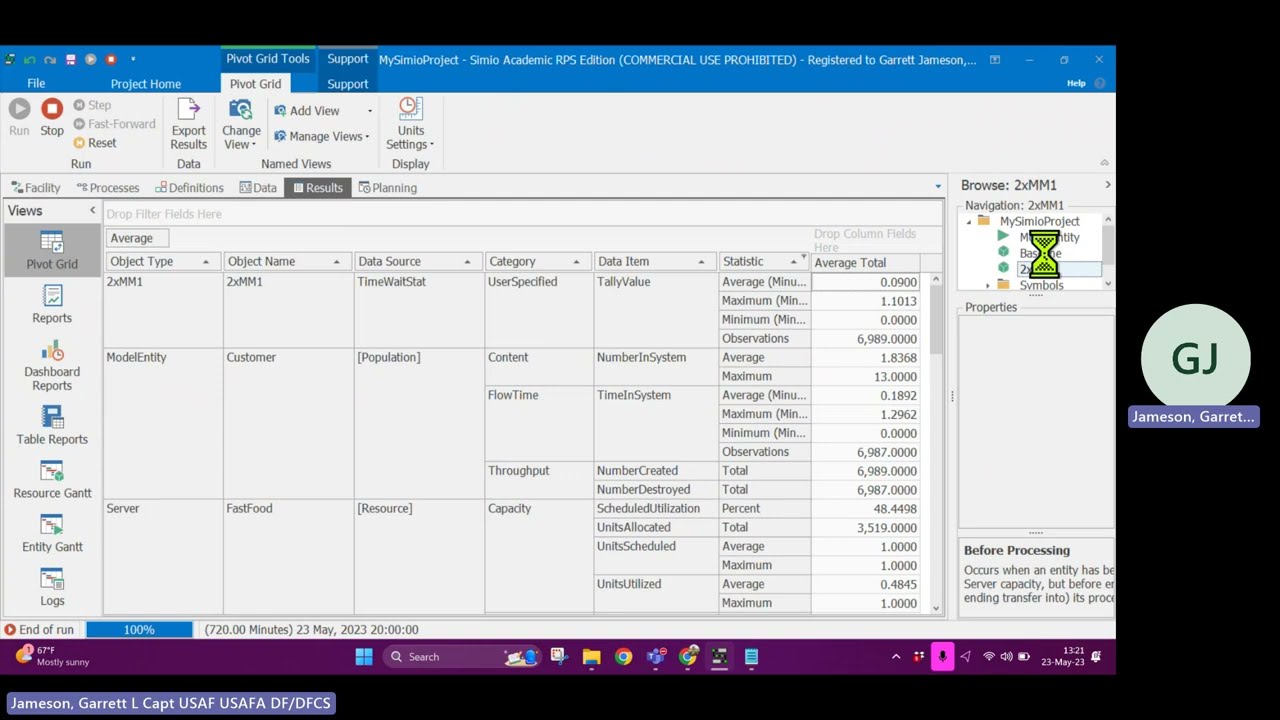Image resolution: width=1280 pixels, height=720 pixels.
Task: Open the Resource Gantt view
Action: tap(52, 479)
